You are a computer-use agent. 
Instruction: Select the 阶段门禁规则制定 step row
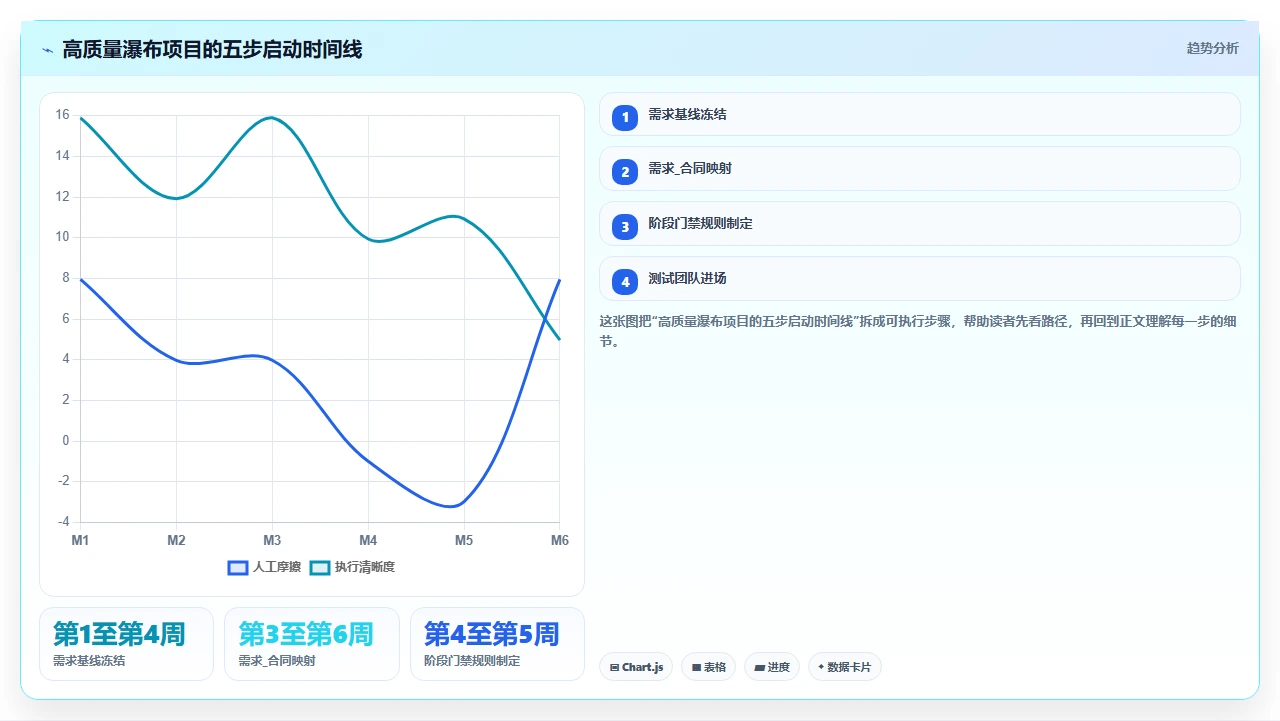tap(919, 224)
